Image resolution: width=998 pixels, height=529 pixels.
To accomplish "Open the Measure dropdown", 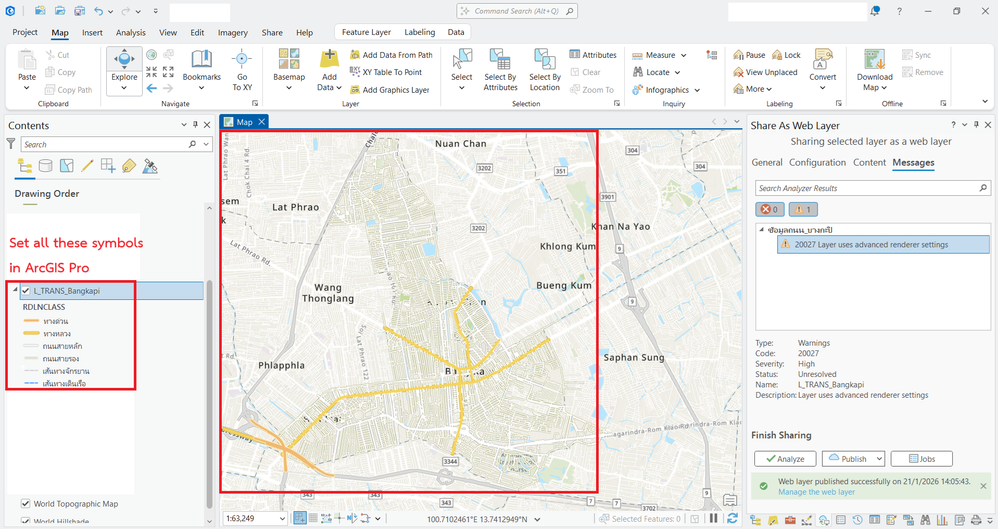I will (684, 55).
